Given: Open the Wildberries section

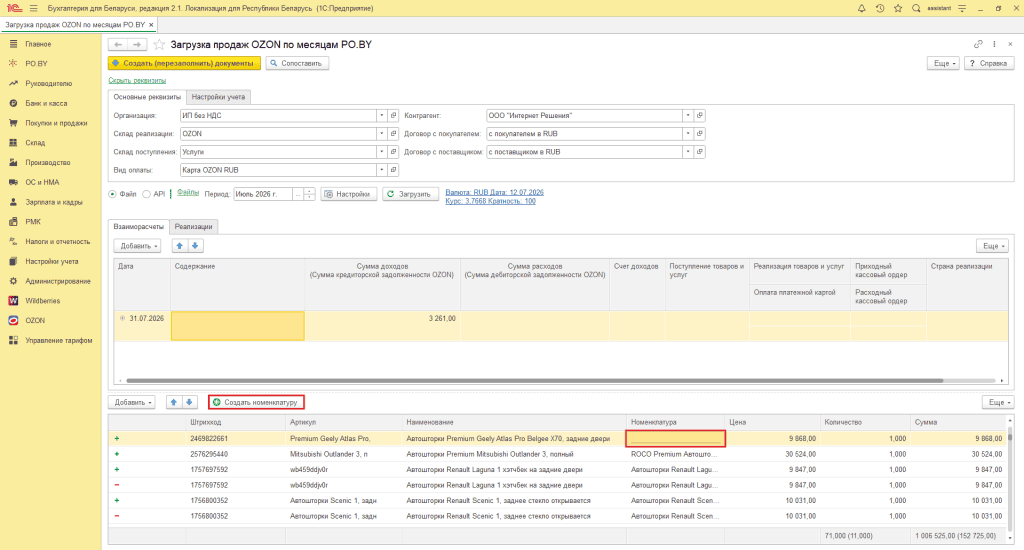Looking at the screenshot, I should 42,300.
